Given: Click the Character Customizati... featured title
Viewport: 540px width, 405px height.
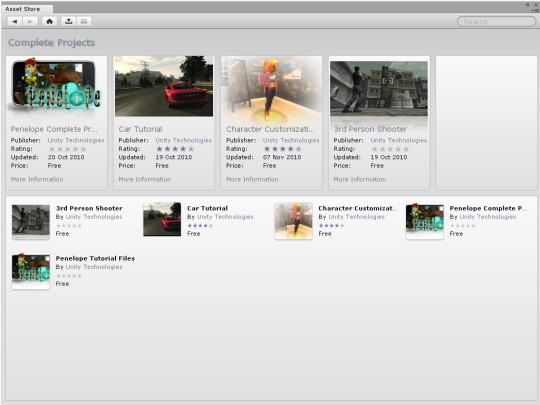Looking at the screenshot, I should click(x=270, y=129).
